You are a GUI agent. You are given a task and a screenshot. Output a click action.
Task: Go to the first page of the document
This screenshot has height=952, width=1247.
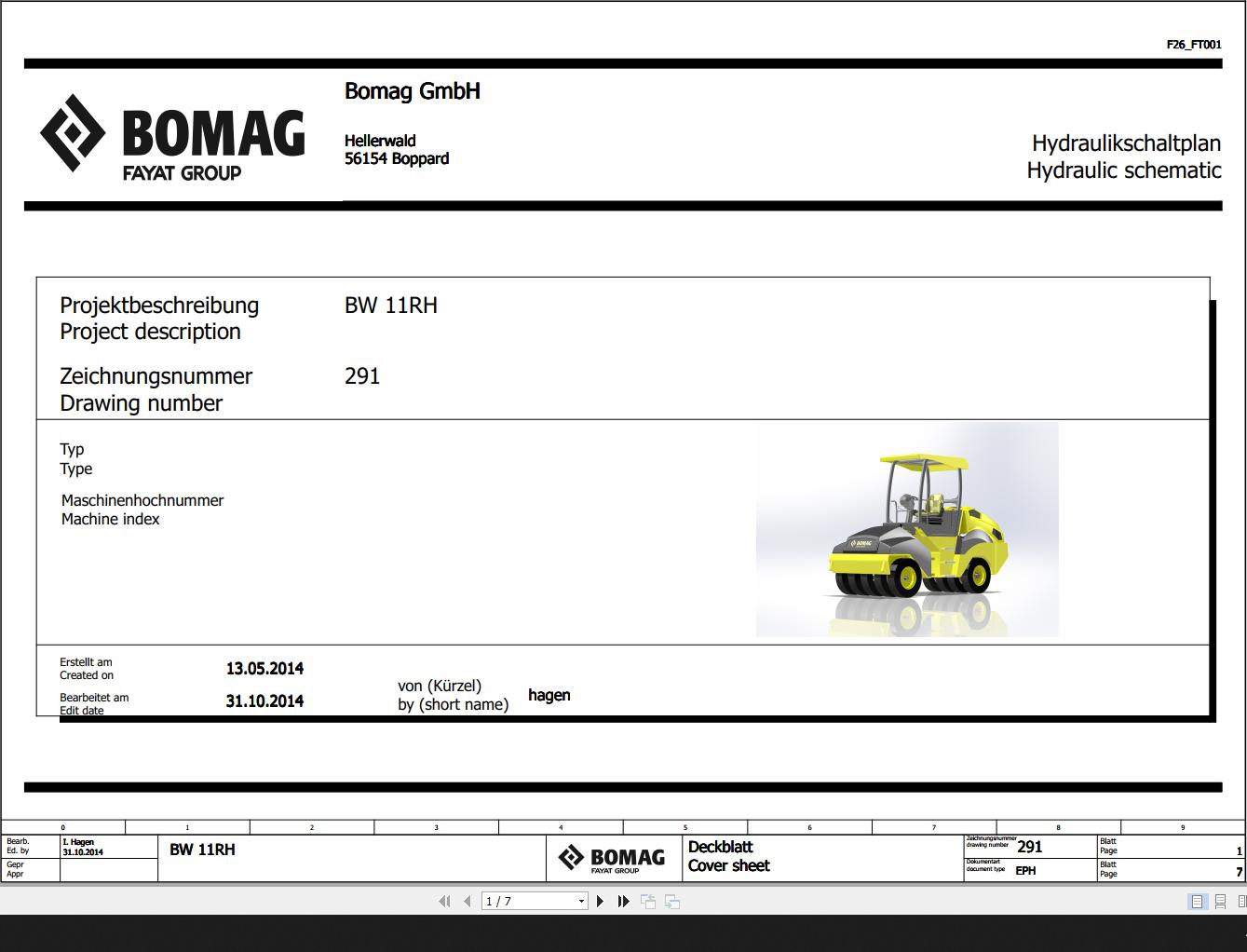445,901
